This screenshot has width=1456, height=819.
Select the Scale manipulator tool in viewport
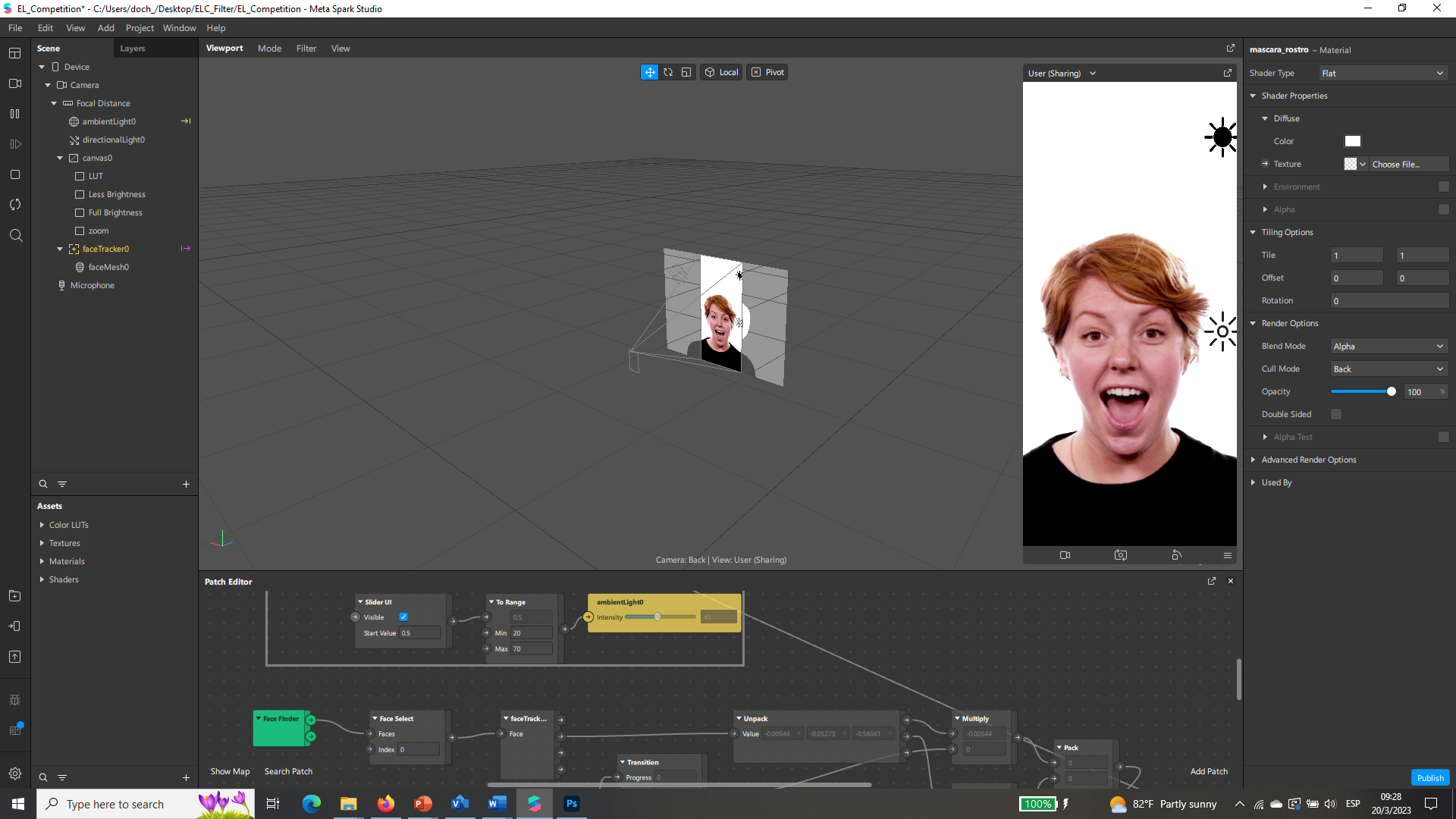pyautogui.click(x=686, y=72)
